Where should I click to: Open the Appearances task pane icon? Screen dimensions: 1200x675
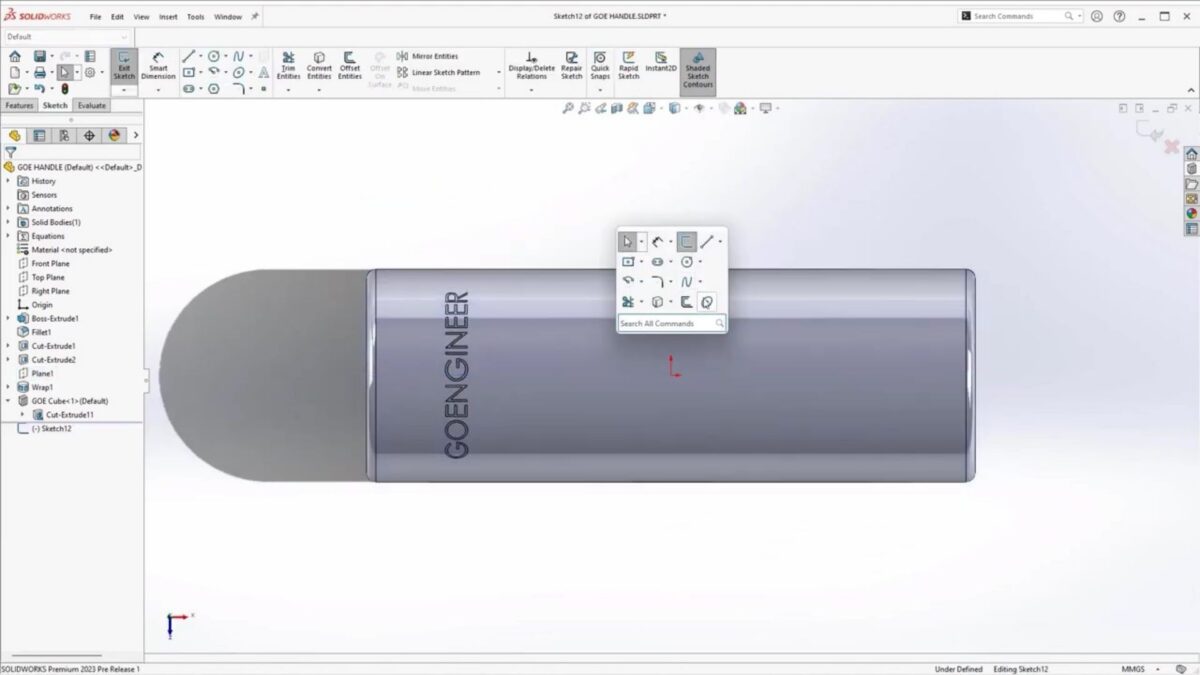click(1191, 214)
